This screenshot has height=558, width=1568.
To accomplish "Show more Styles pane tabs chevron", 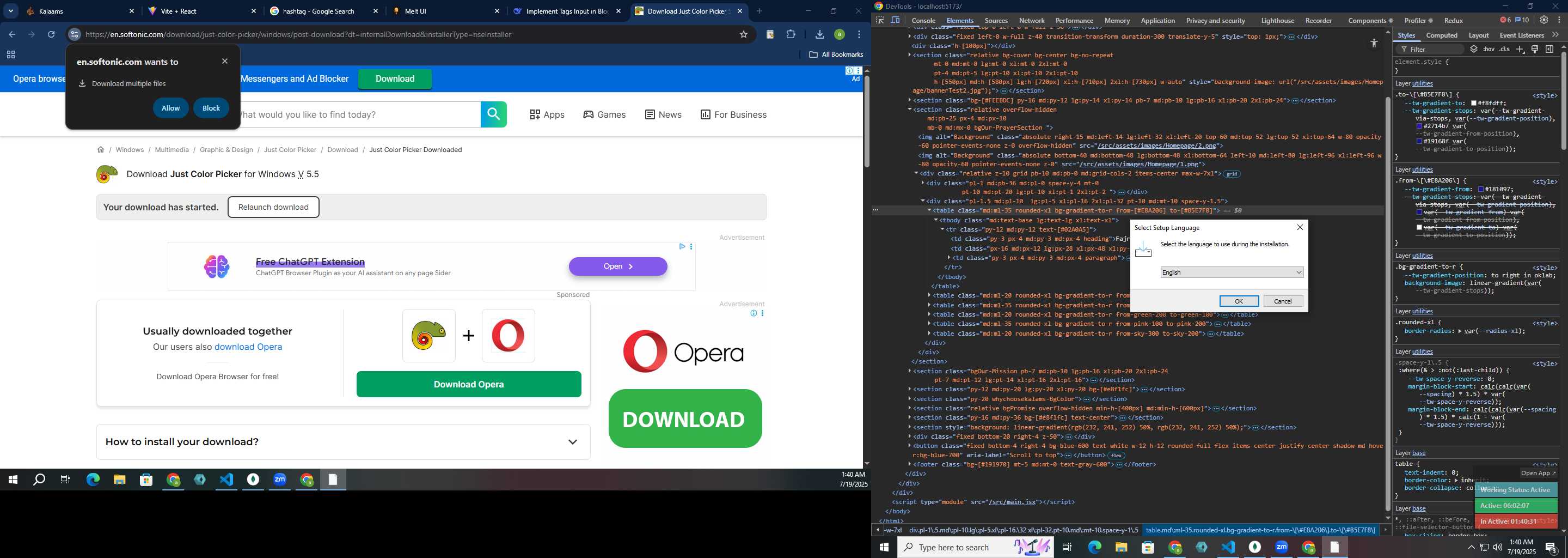I will pos(1555,35).
